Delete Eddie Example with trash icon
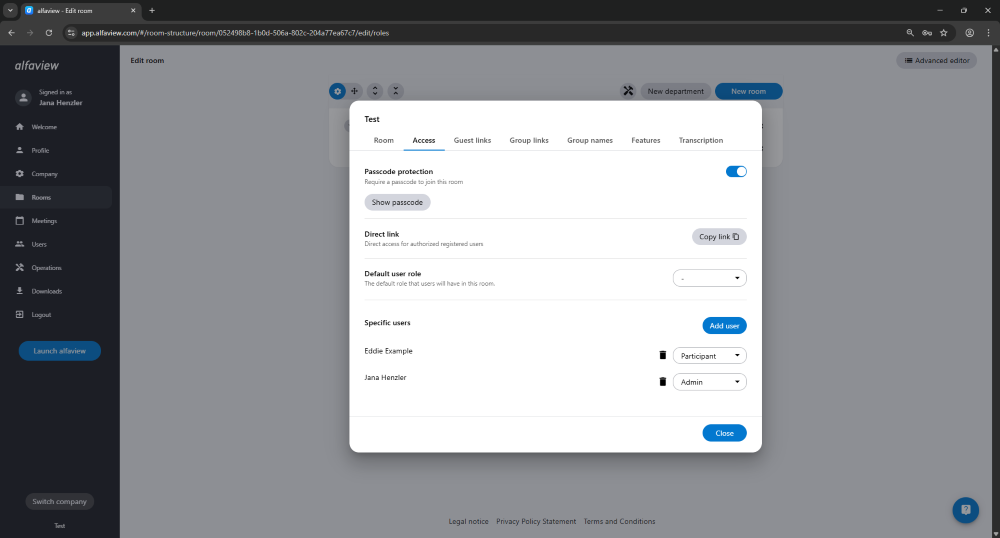This screenshot has height=538, width=1000. 661,355
